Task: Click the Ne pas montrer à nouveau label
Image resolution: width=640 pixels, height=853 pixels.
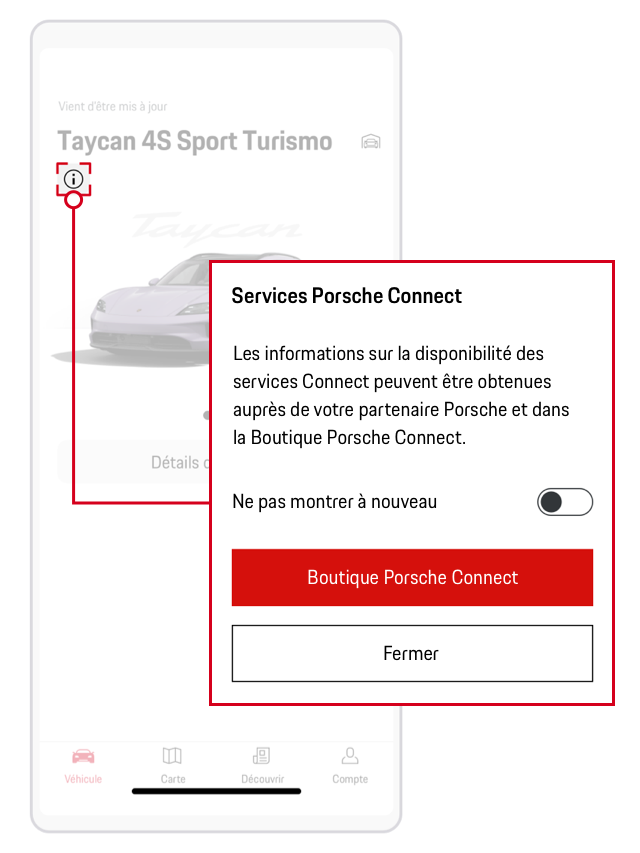Action: pyautogui.click(x=334, y=502)
